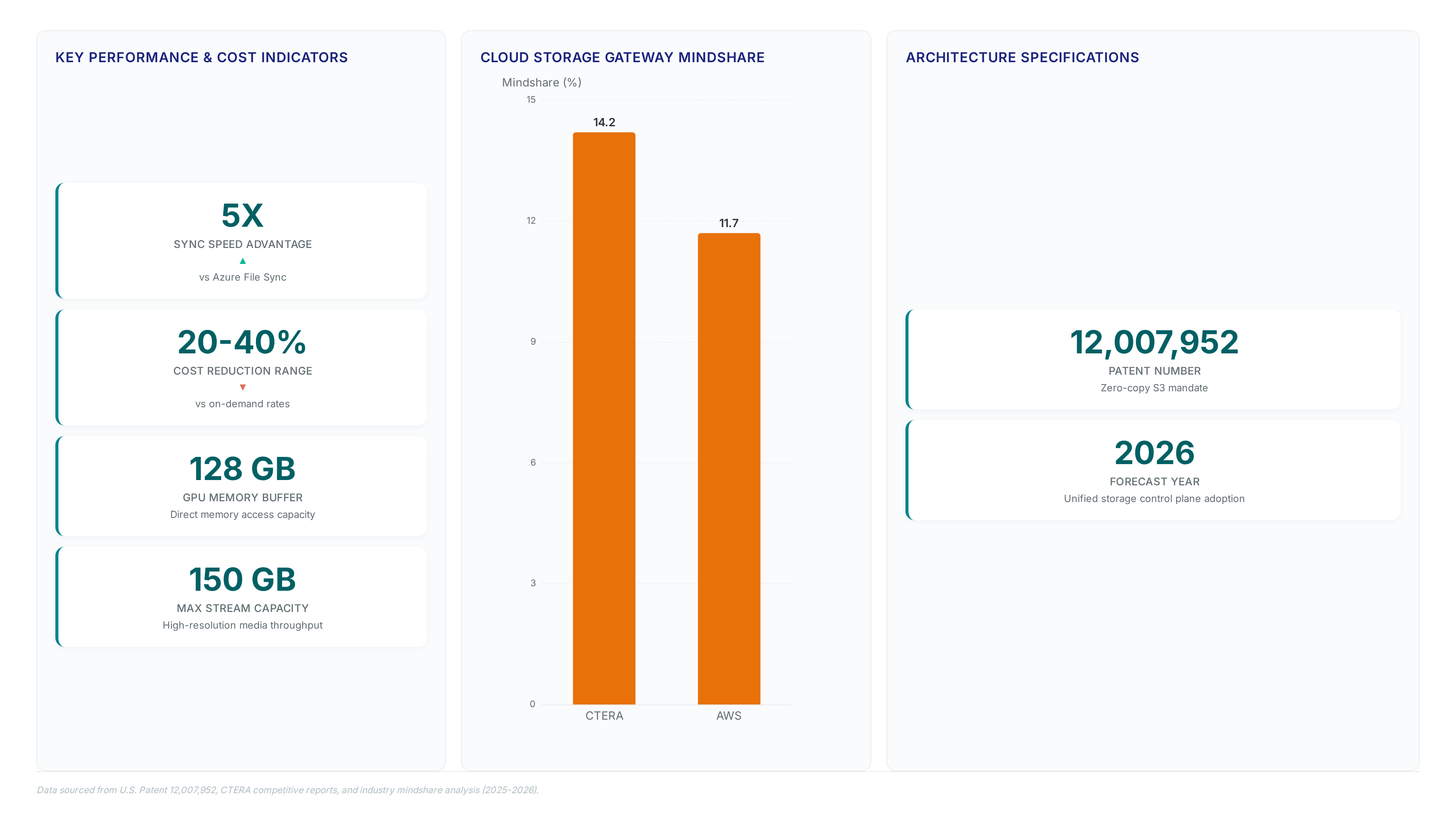Click the GPU MEMORY BUFFER label
1456x819 pixels.
click(243, 497)
